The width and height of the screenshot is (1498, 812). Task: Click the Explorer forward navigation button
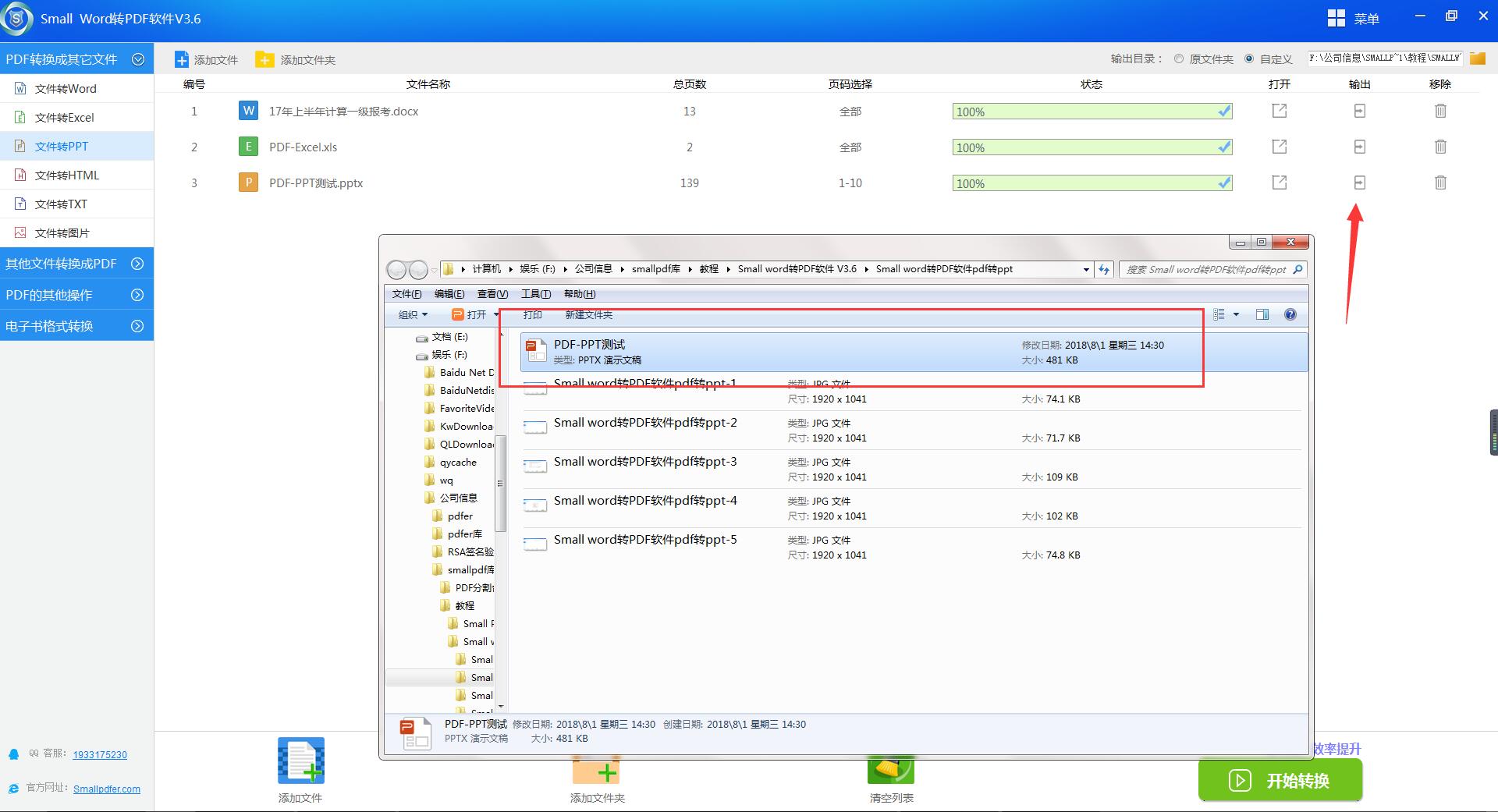[418, 270]
